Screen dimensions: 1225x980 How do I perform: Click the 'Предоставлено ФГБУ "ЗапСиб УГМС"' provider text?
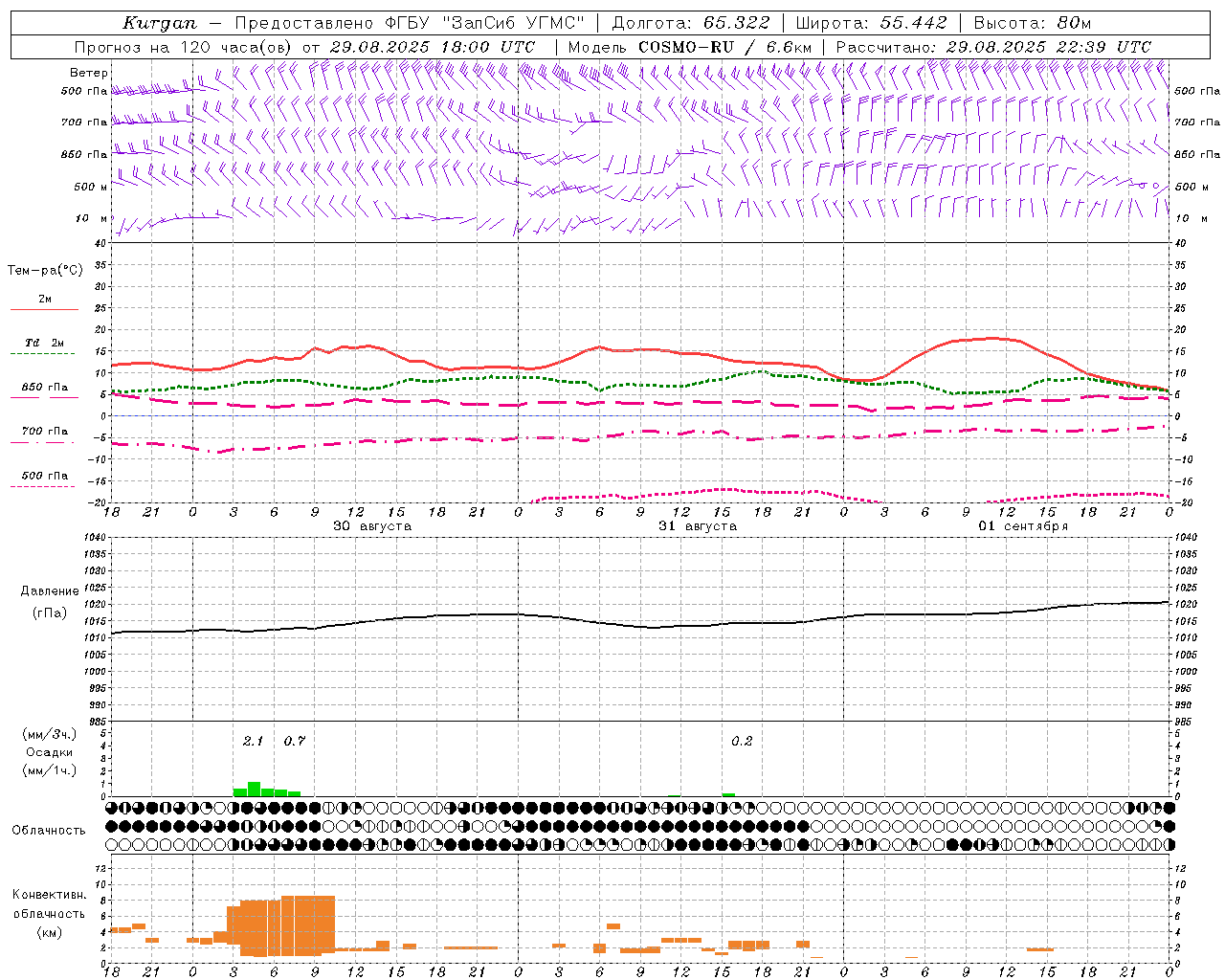point(410,23)
